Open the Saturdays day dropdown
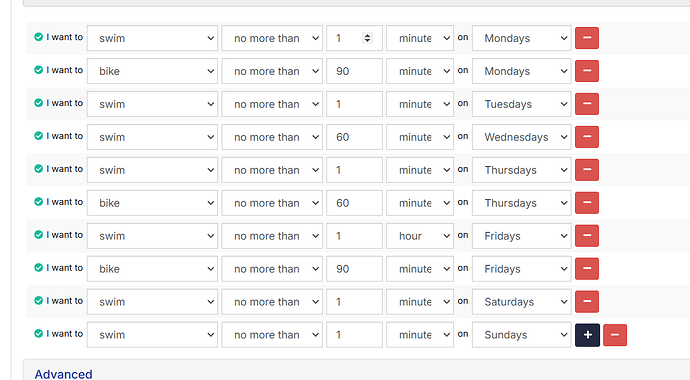Viewport: 690px width, 380px height. [x=521, y=302]
